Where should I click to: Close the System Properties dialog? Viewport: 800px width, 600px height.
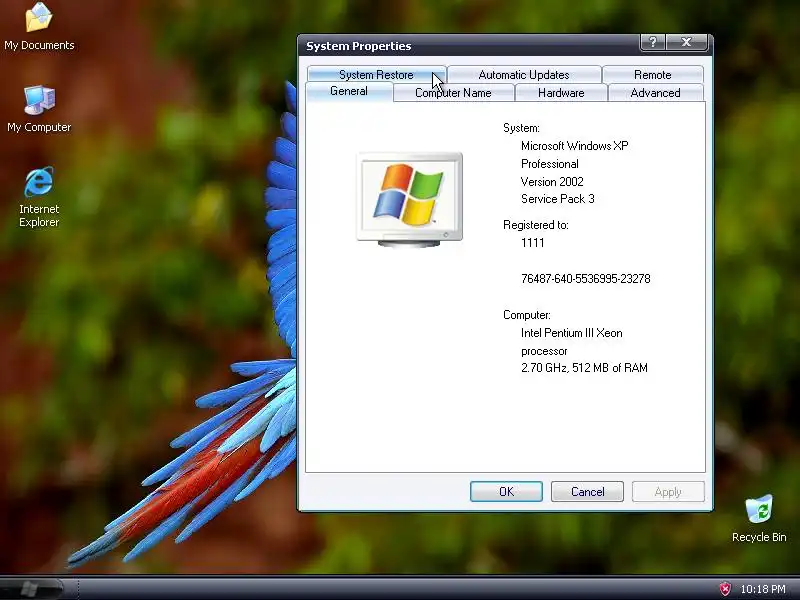(x=687, y=43)
